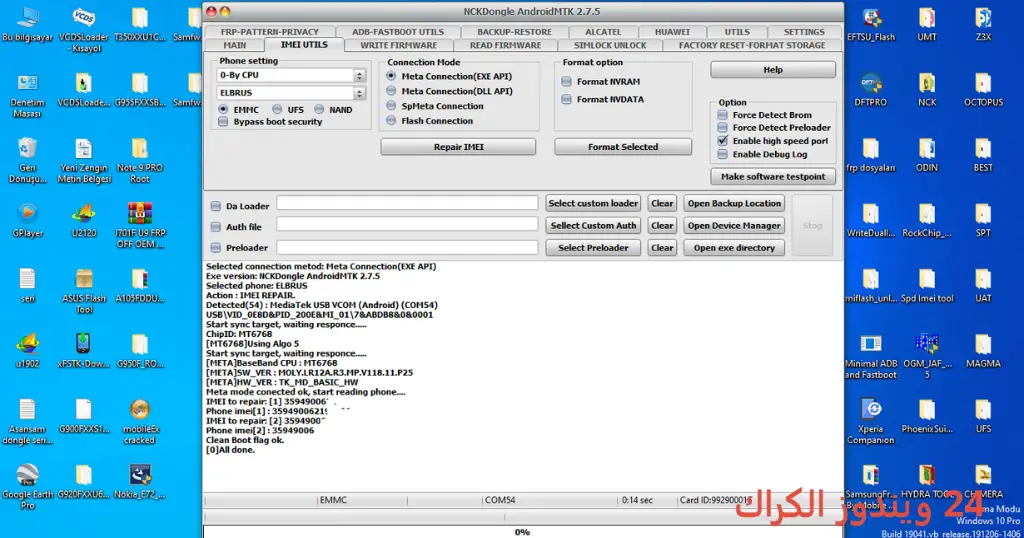Screen dimensions: 1024x538
Task: Open mobileEx cracked icon
Action: [140, 421]
